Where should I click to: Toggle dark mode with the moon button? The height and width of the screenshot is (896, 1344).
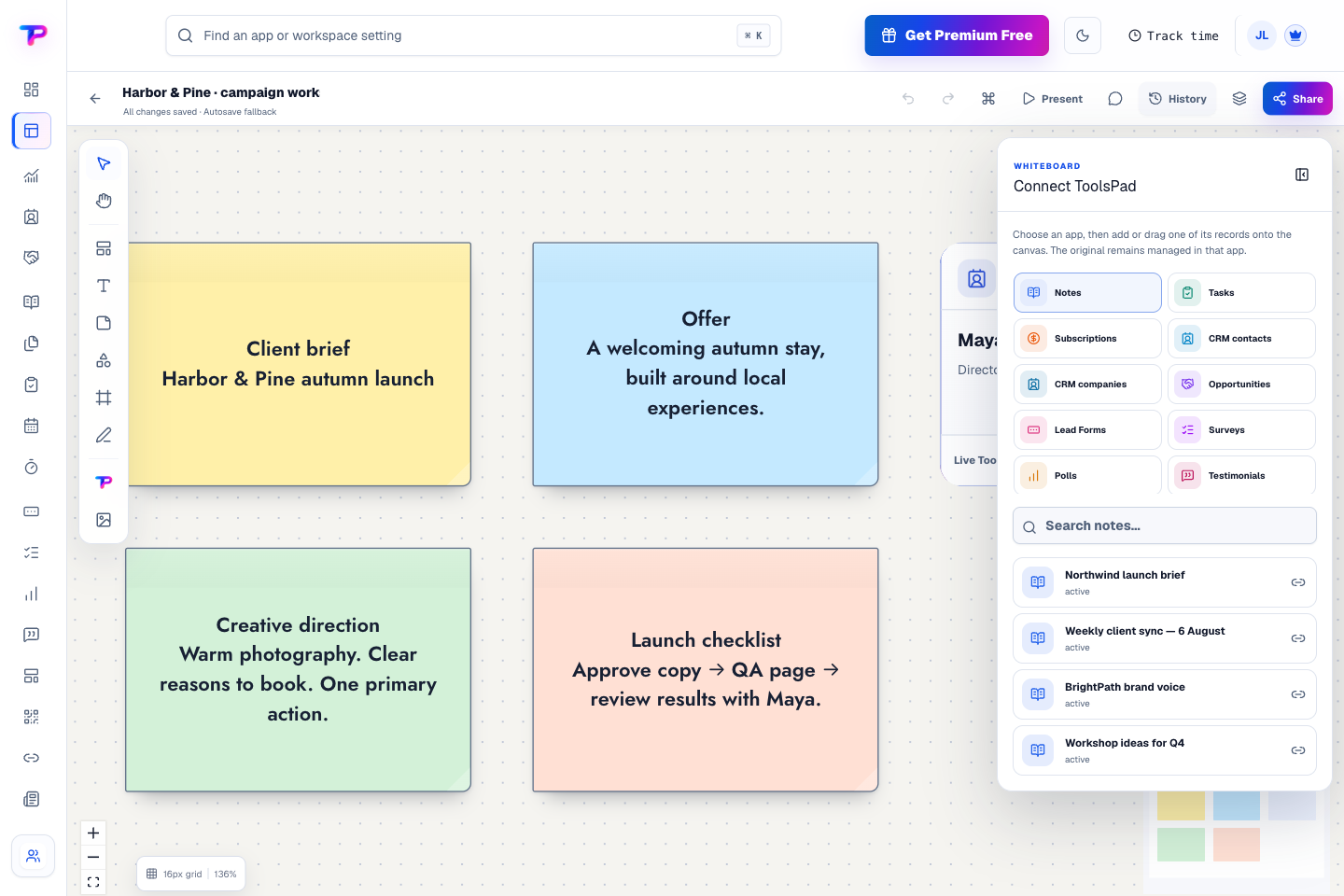click(x=1083, y=35)
